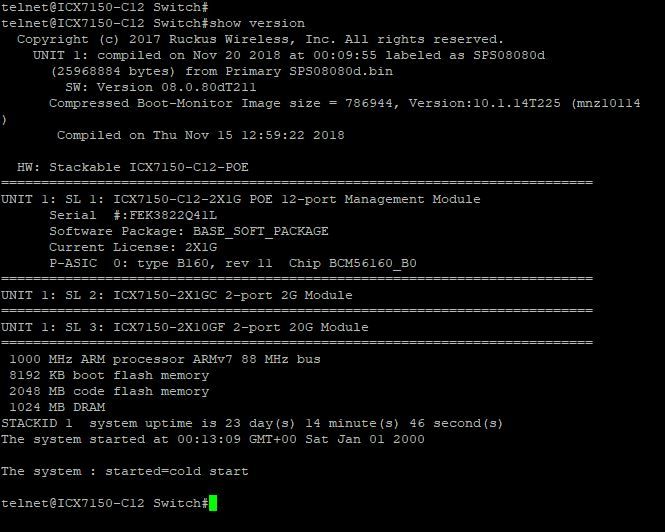665x532 pixels.
Task: Click the 'show version' command text
Action: [x=257, y=23]
